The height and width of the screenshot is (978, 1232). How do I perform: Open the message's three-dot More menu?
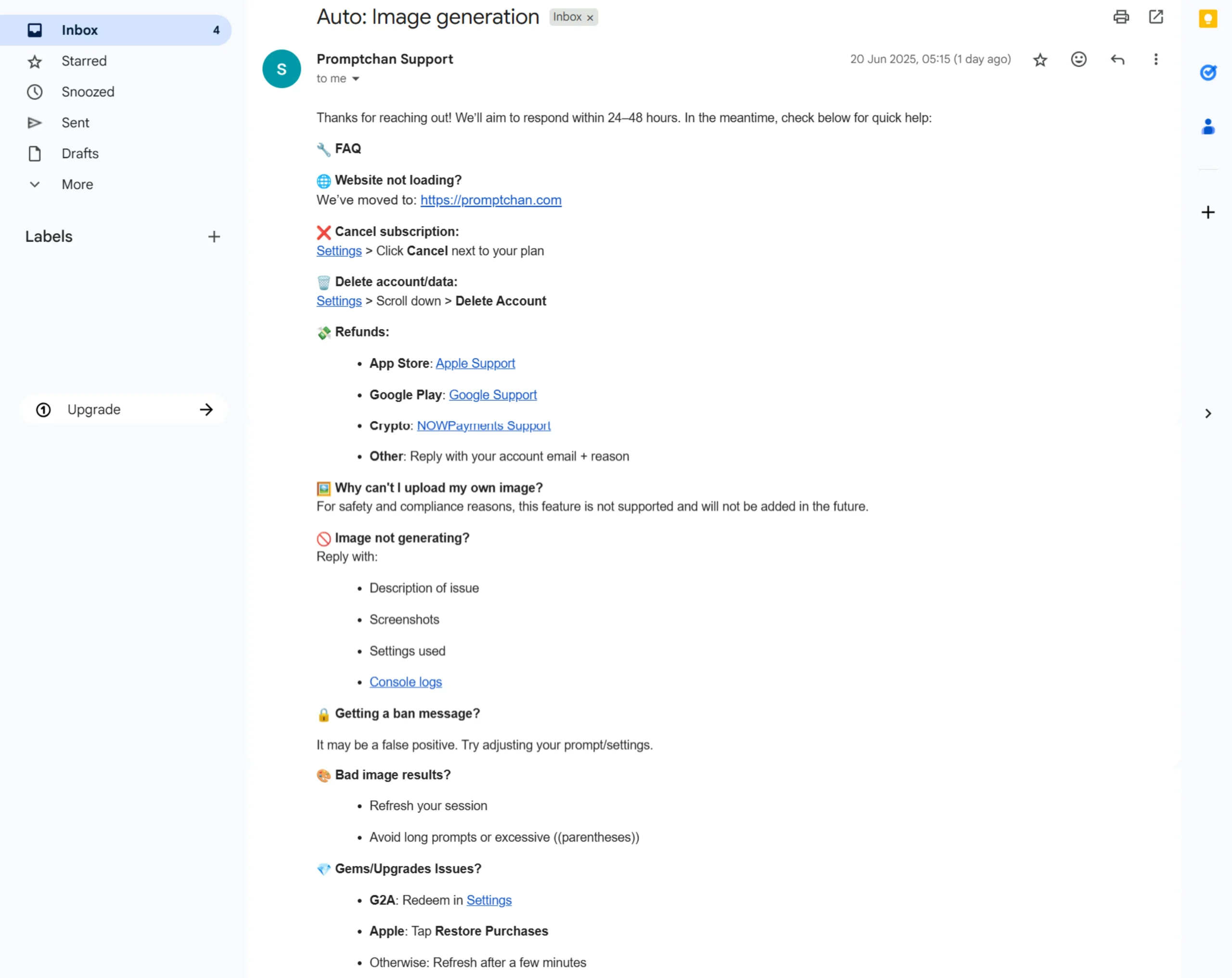1155,60
